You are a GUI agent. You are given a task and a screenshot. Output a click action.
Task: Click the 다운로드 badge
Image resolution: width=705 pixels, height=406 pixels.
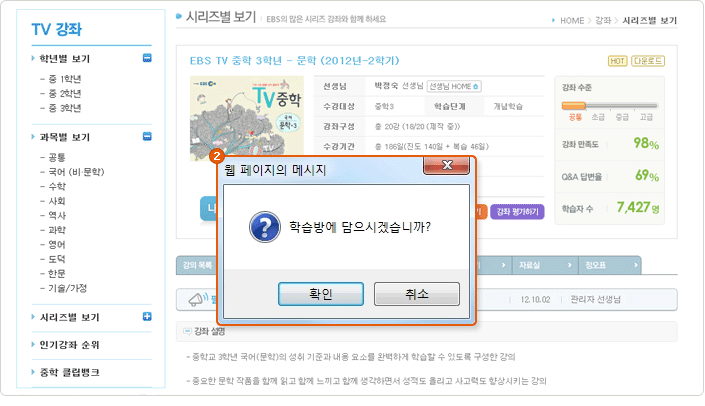pyautogui.click(x=648, y=61)
